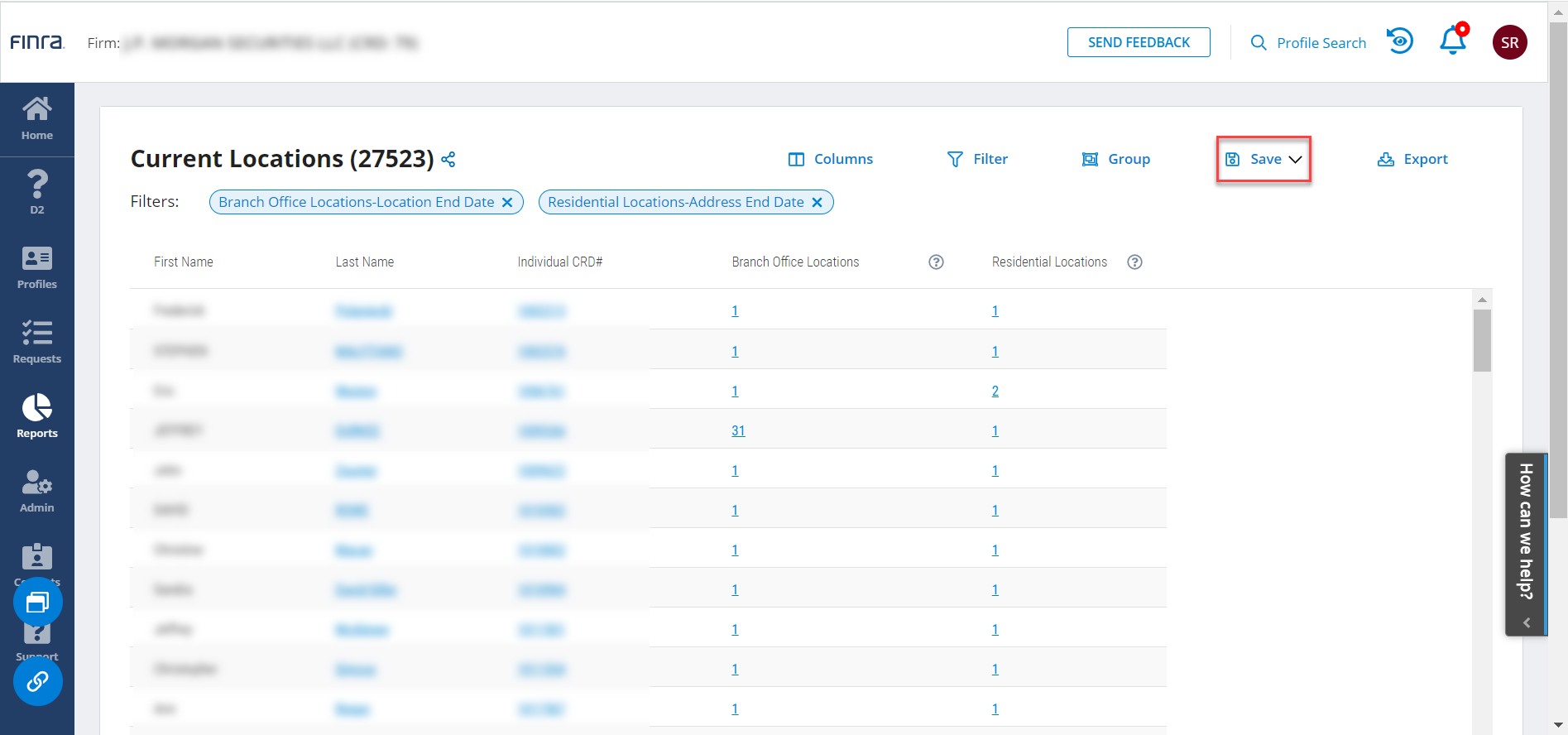The image size is (1568, 735).
Task: Click the Branch Office Locations help icon
Action: pos(936,262)
